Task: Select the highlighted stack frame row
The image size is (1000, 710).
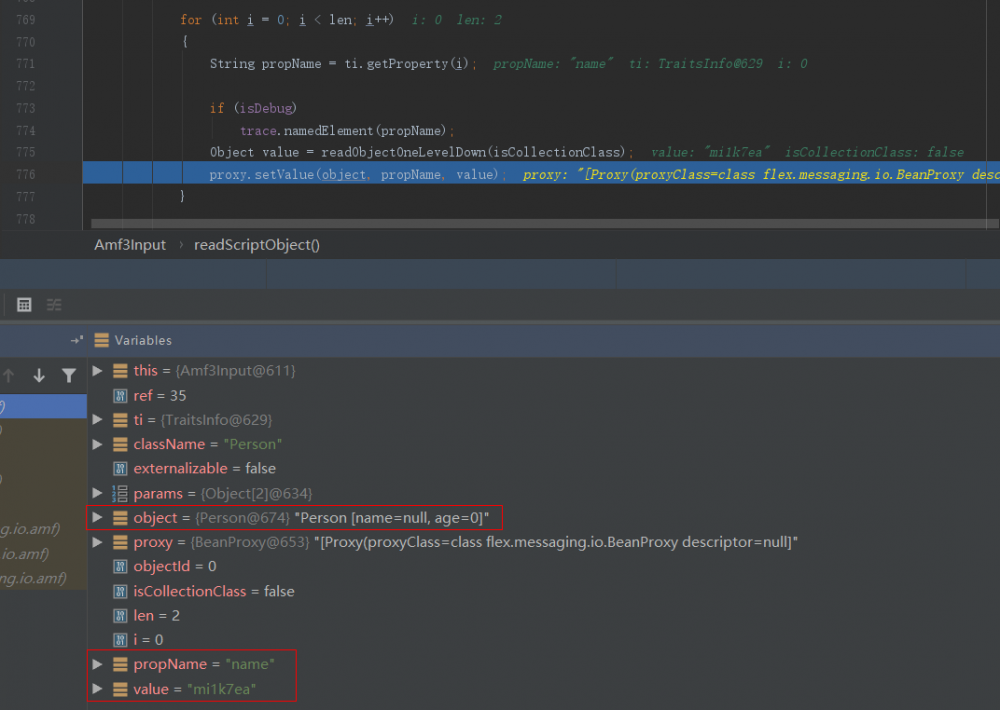Action: click(x=43, y=406)
